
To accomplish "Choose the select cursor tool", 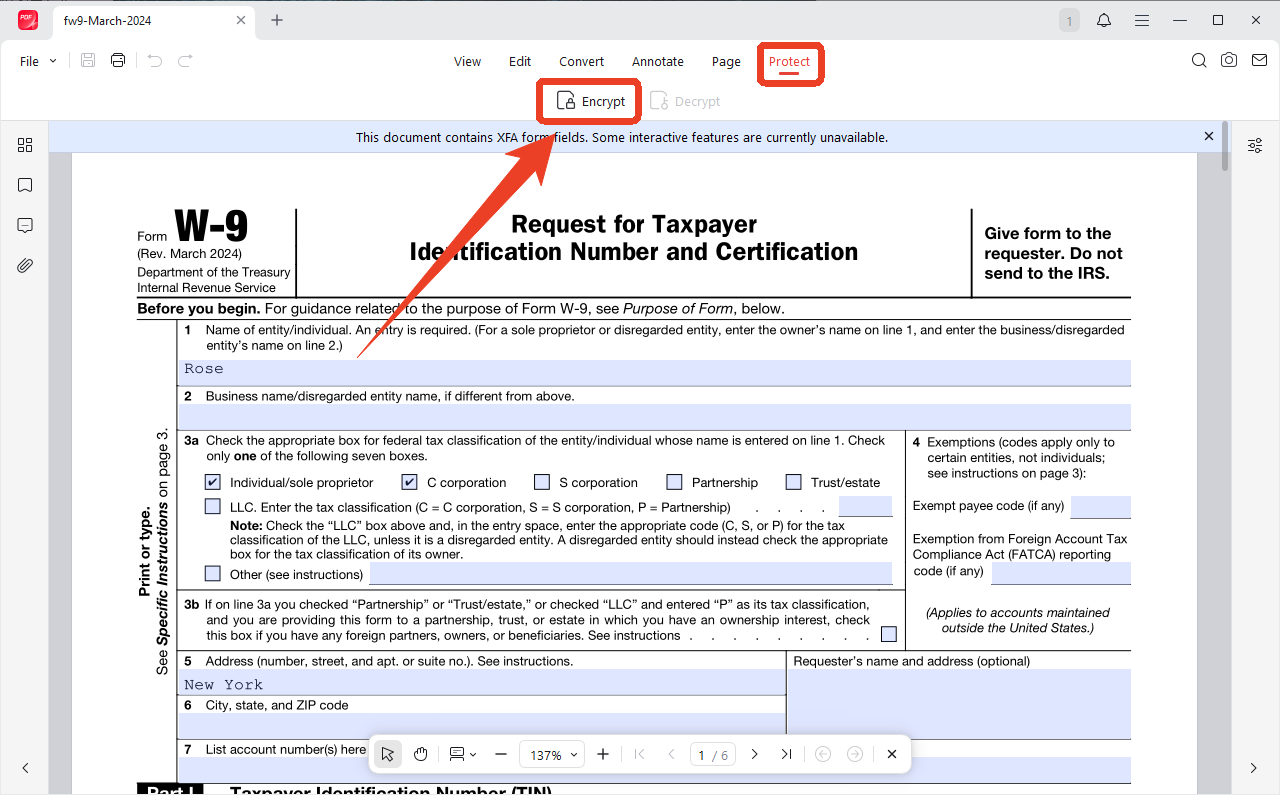I will click(388, 754).
